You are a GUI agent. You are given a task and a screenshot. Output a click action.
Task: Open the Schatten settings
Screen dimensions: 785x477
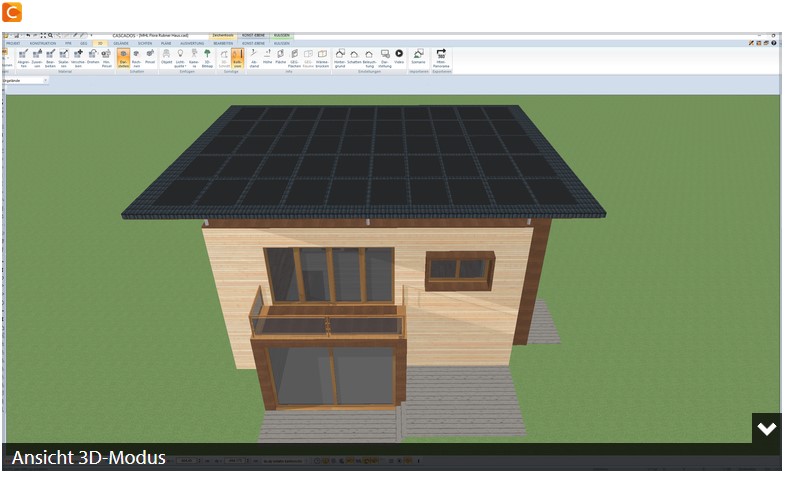pyautogui.click(x=354, y=57)
